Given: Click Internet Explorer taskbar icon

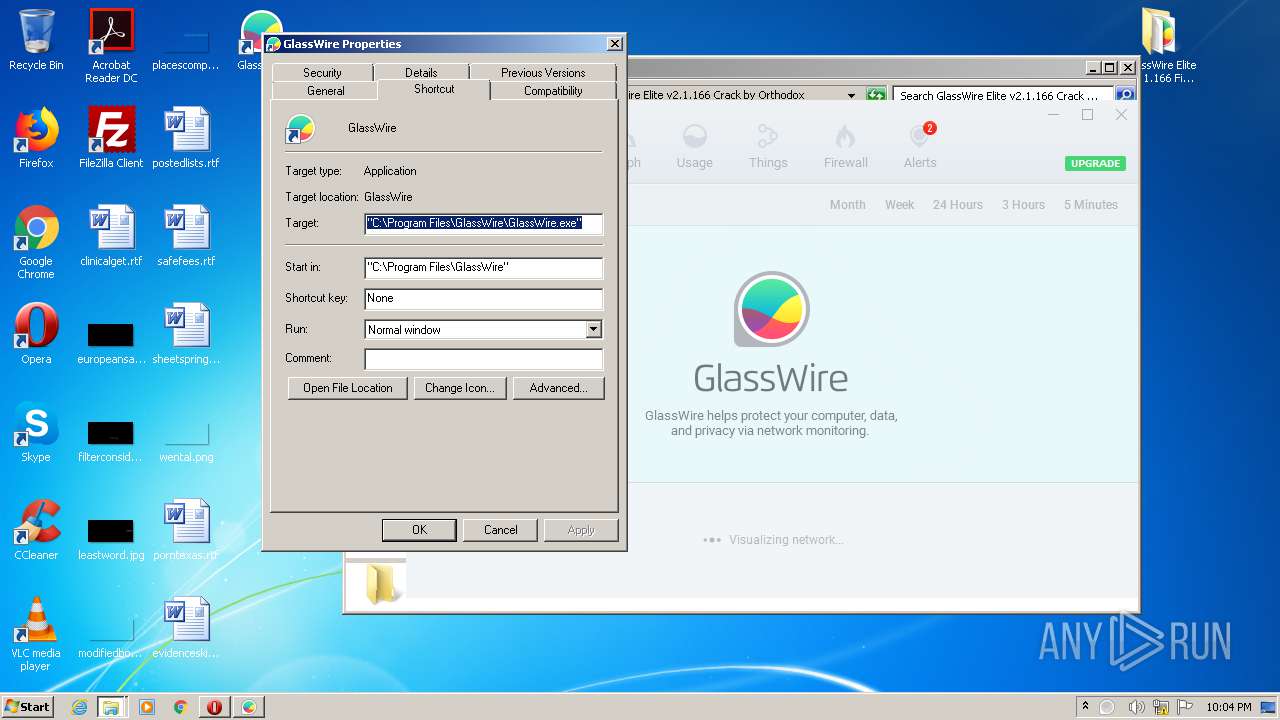Looking at the screenshot, I should [x=79, y=707].
